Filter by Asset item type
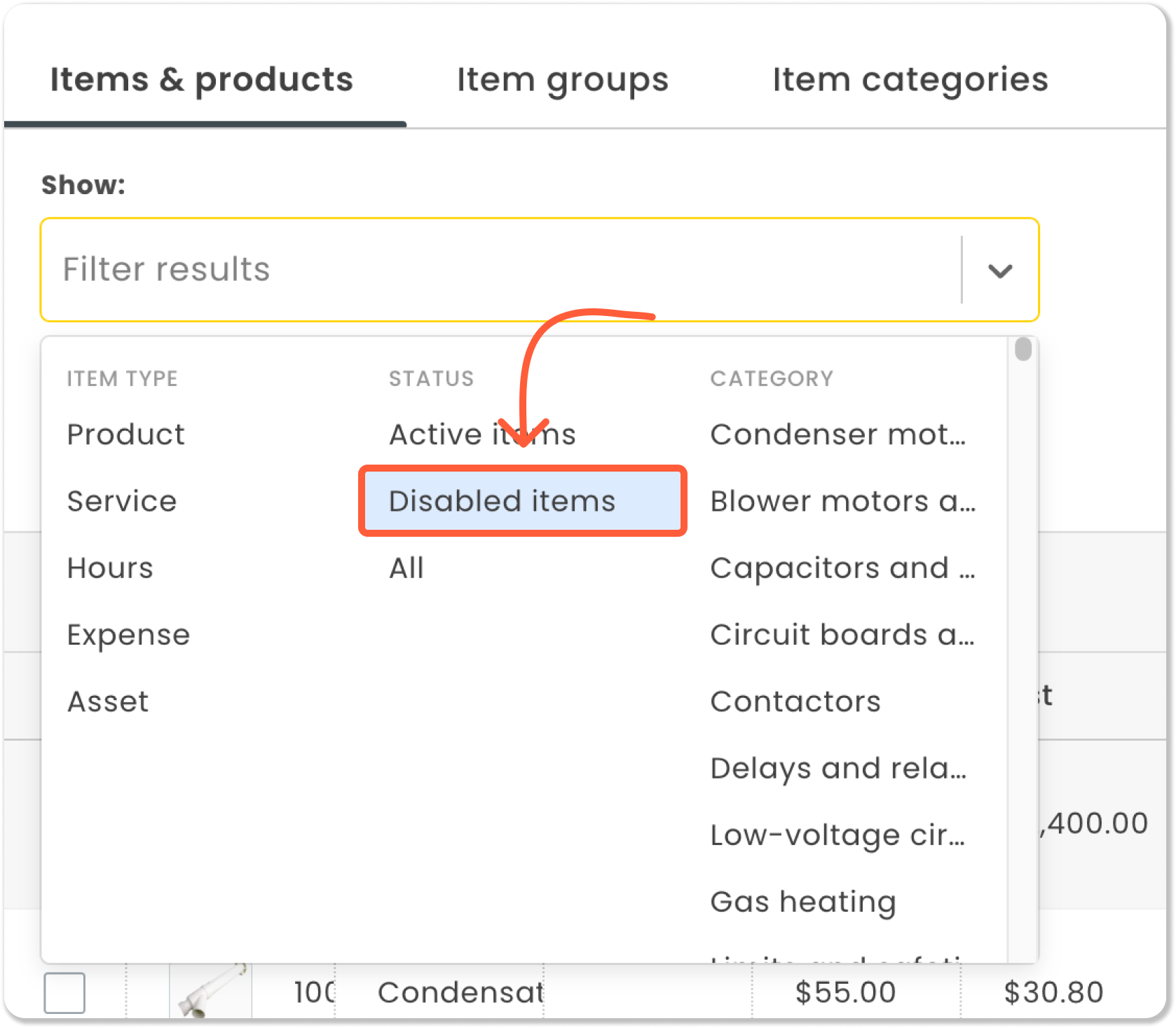 (108, 701)
